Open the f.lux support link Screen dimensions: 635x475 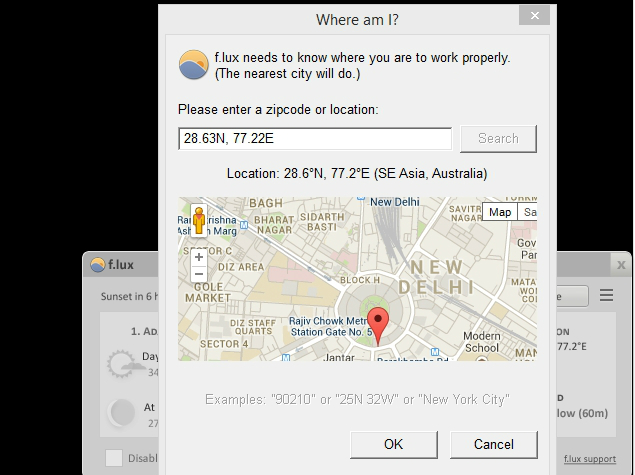coord(590,459)
